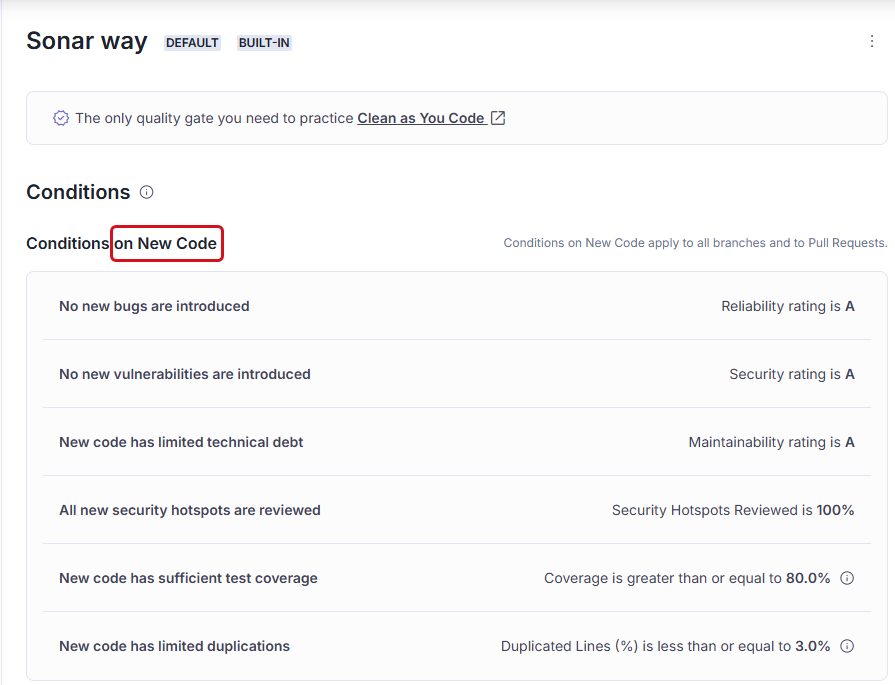Viewport: 895px width, 685px height.
Task: Click the info icon beside Duplicated Lines 3.0%
Action: click(x=847, y=646)
